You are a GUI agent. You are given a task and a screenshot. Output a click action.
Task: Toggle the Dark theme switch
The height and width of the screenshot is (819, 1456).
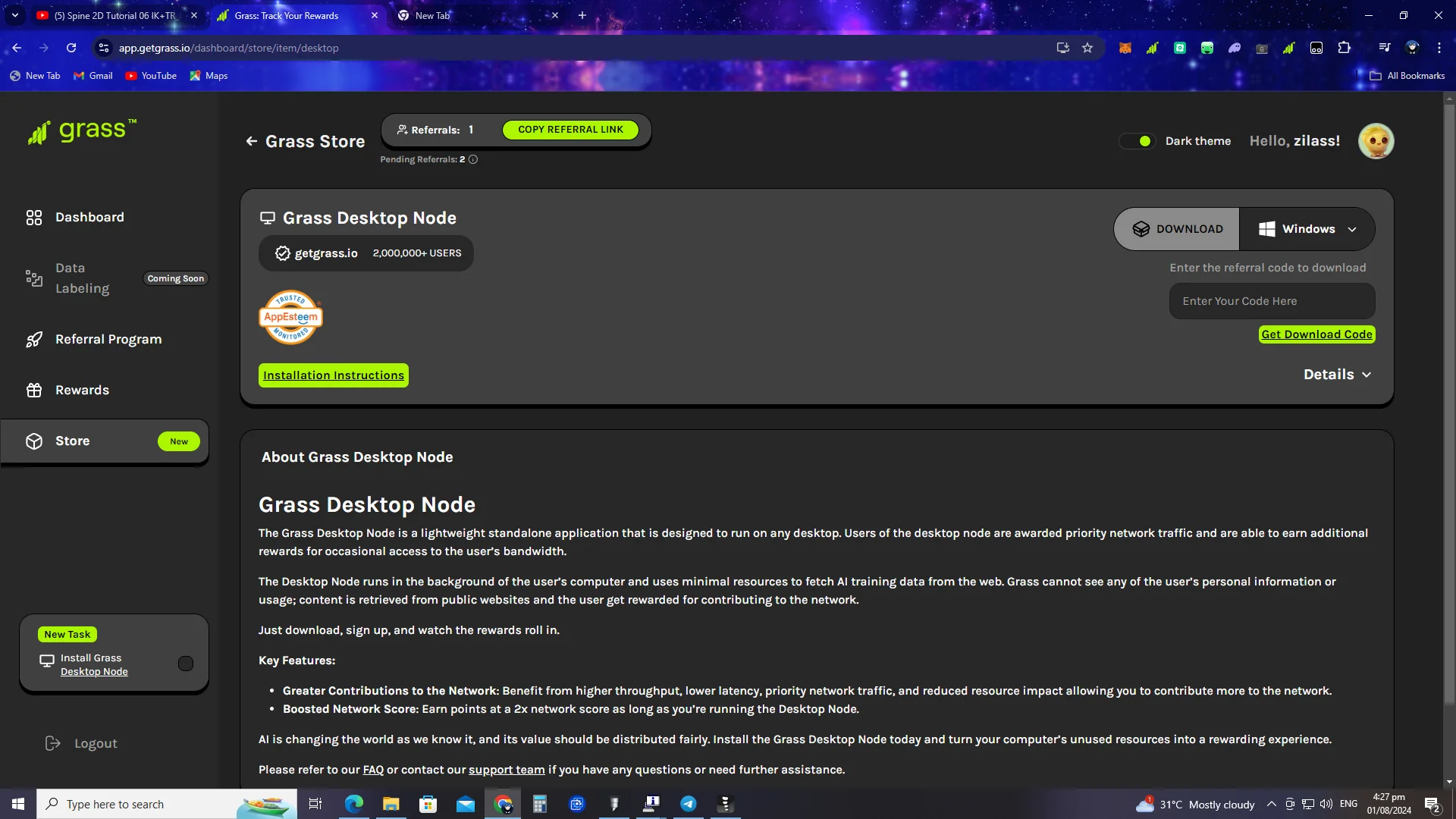1137,141
